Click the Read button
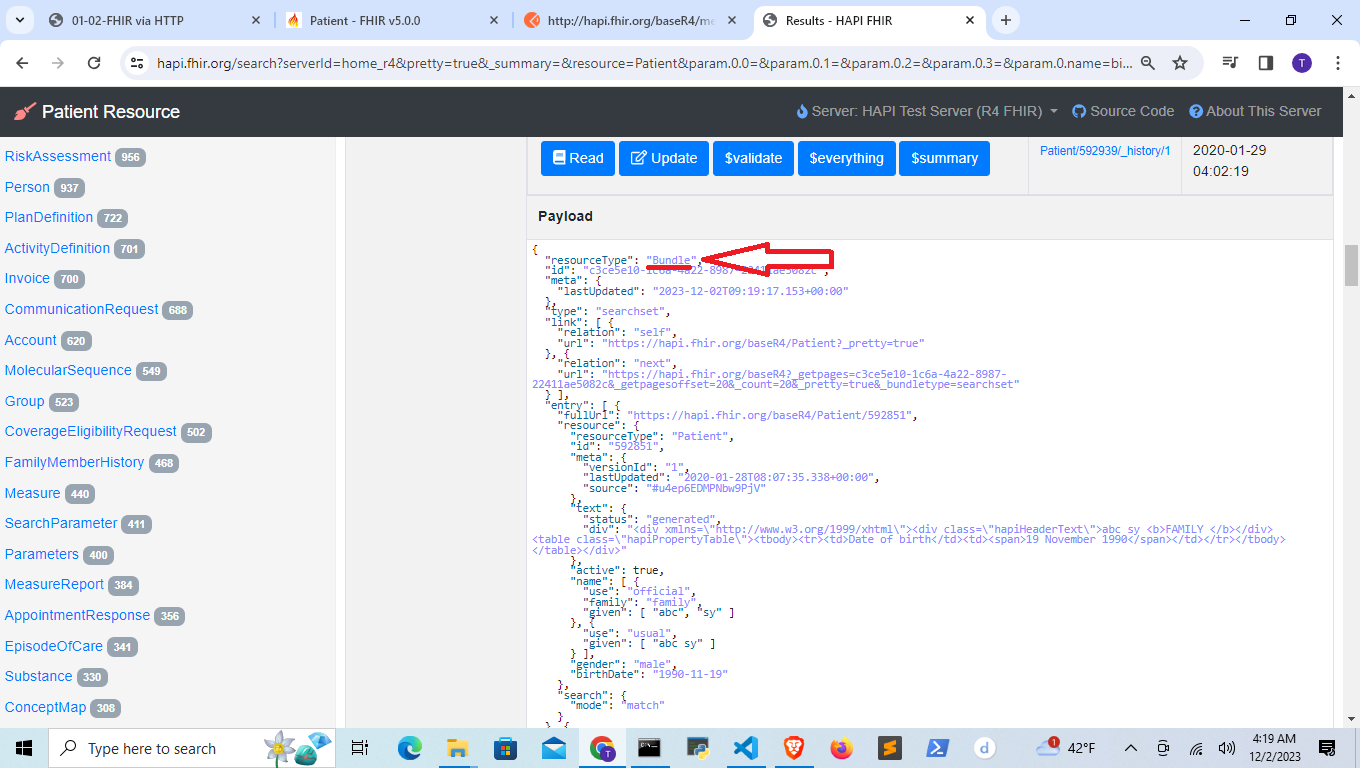This screenshot has height=768, width=1360. point(577,158)
